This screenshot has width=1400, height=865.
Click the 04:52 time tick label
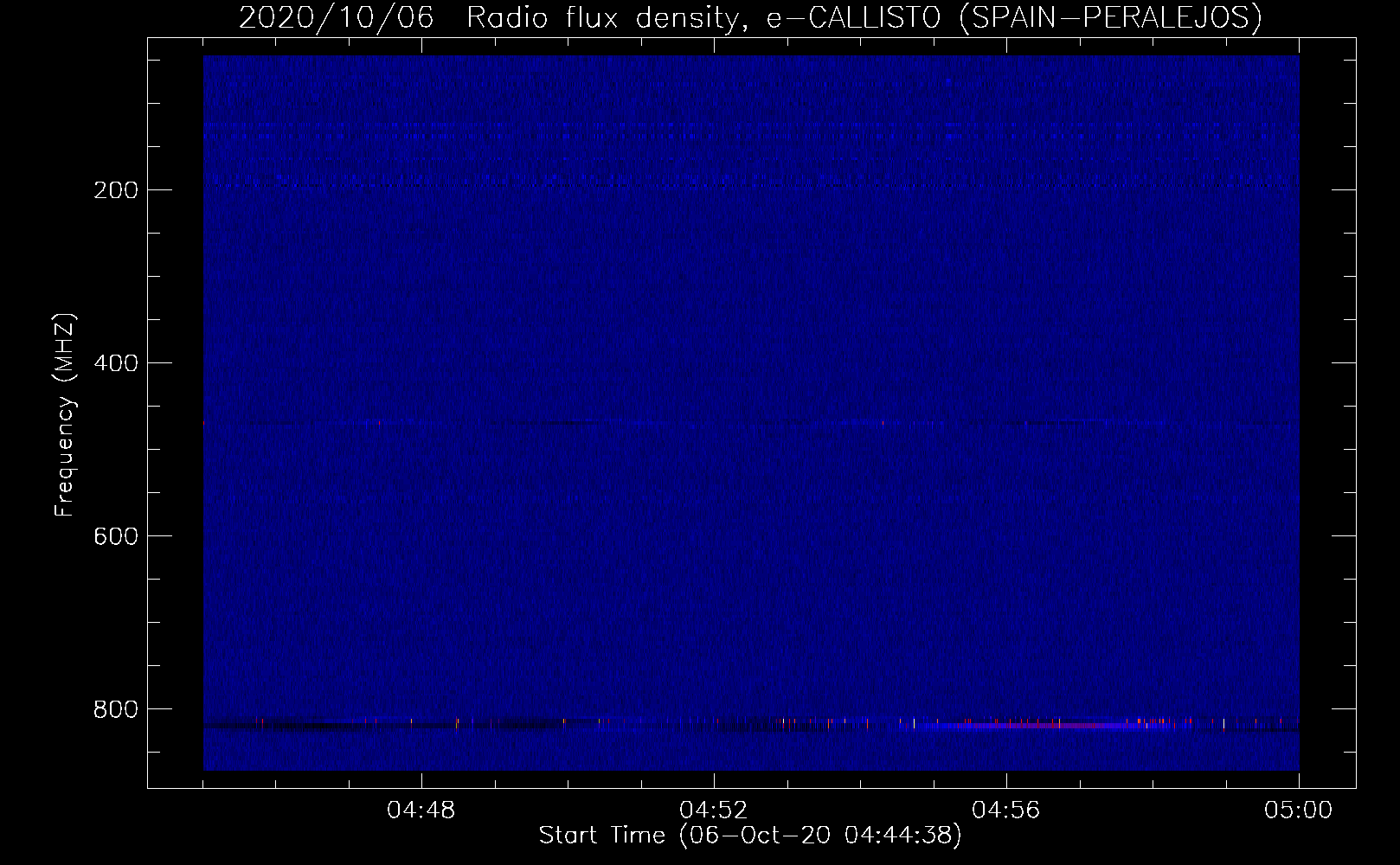714,811
